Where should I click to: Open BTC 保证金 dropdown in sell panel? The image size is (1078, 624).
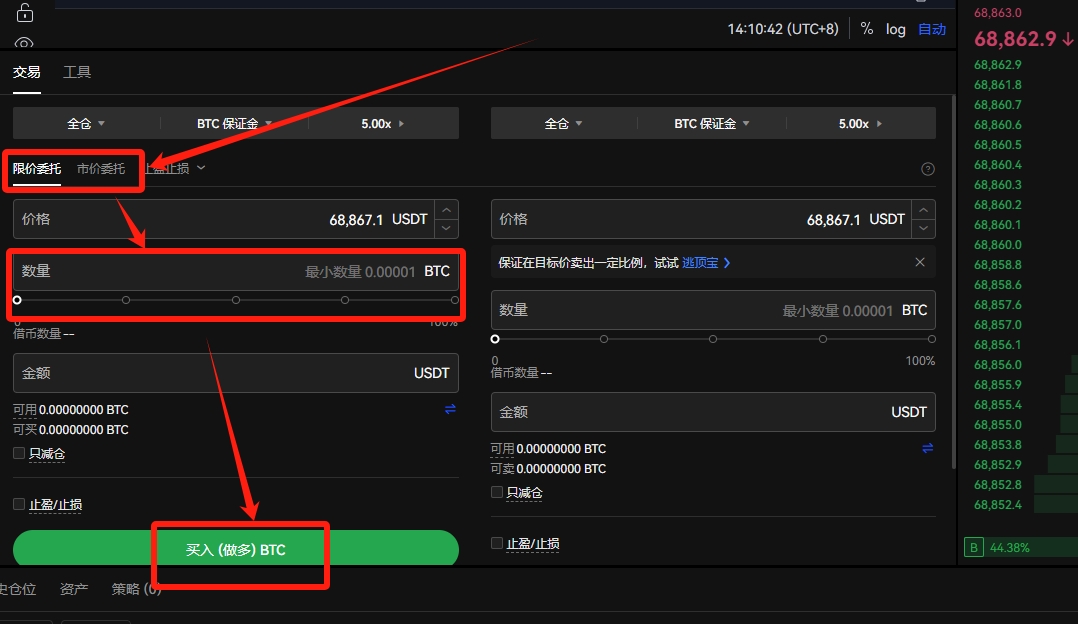tap(712, 124)
